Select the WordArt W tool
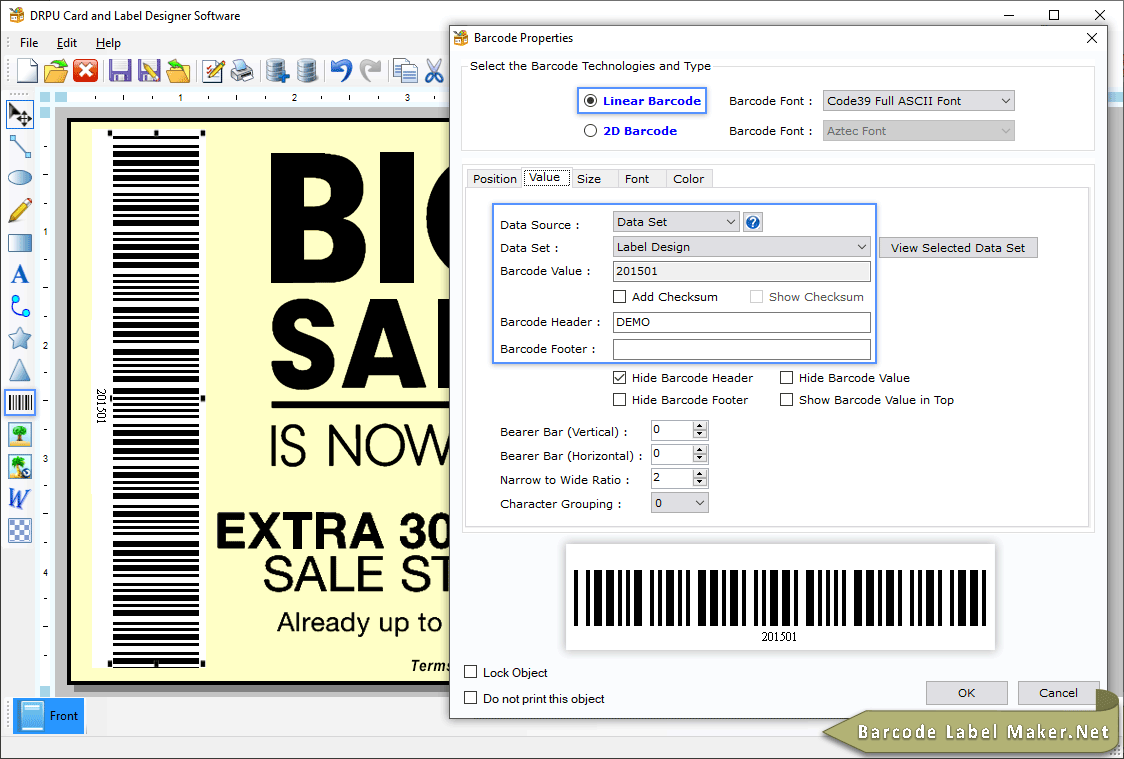The width and height of the screenshot is (1124, 759). click(x=20, y=498)
